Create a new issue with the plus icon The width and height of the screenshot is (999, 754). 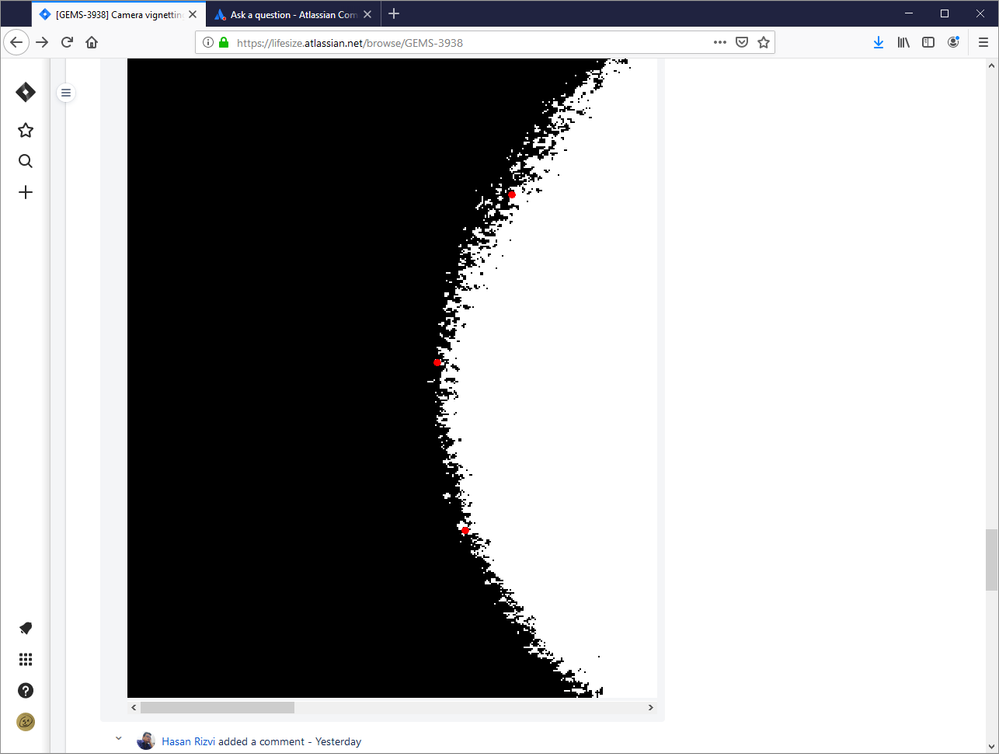tap(25, 192)
